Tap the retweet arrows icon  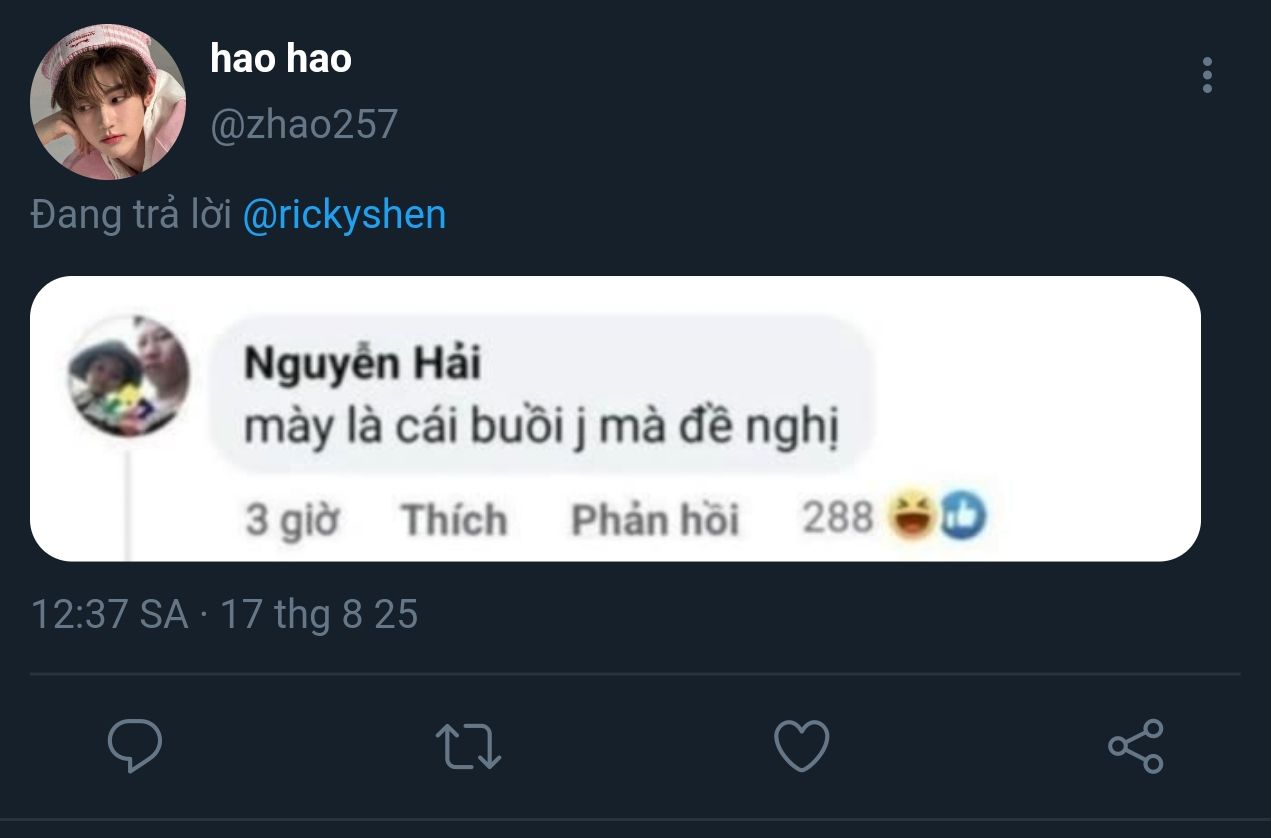(x=468, y=746)
